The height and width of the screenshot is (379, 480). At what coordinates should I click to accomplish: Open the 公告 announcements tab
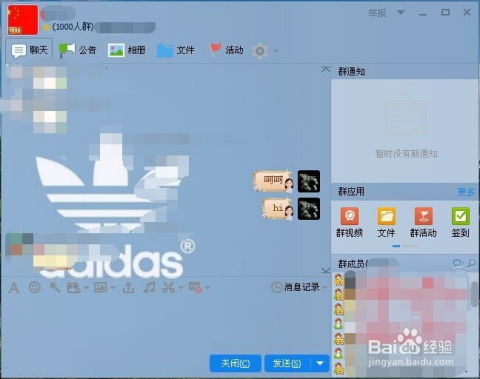click(x=77, y=51)
